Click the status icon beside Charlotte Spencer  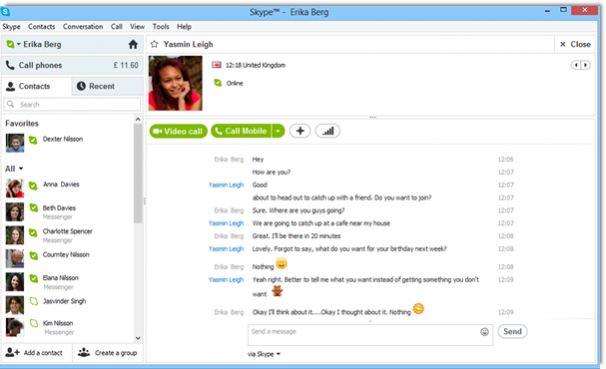[34, 232]
